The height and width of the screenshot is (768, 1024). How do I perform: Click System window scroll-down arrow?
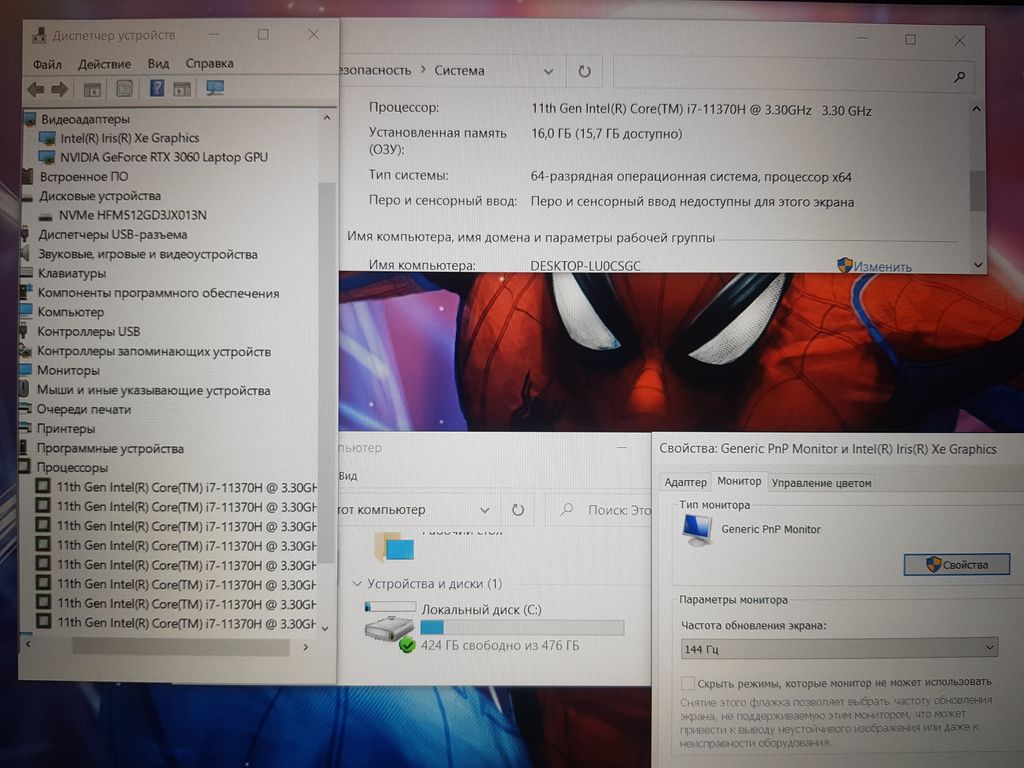click(x=978, y=265)
